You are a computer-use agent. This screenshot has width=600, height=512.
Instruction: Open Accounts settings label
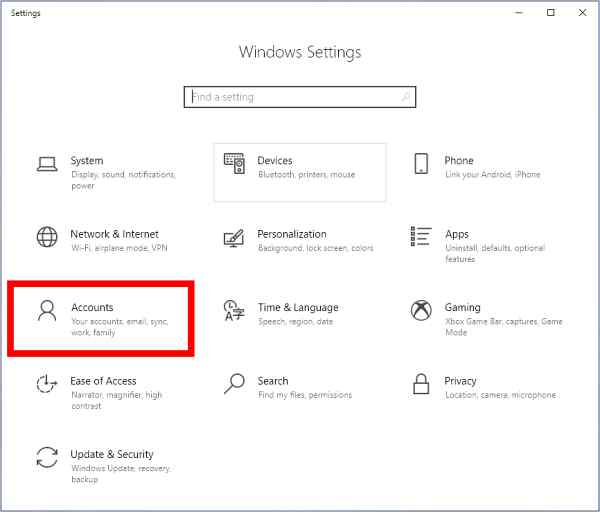pyautogui.click(x=92, y=307)
